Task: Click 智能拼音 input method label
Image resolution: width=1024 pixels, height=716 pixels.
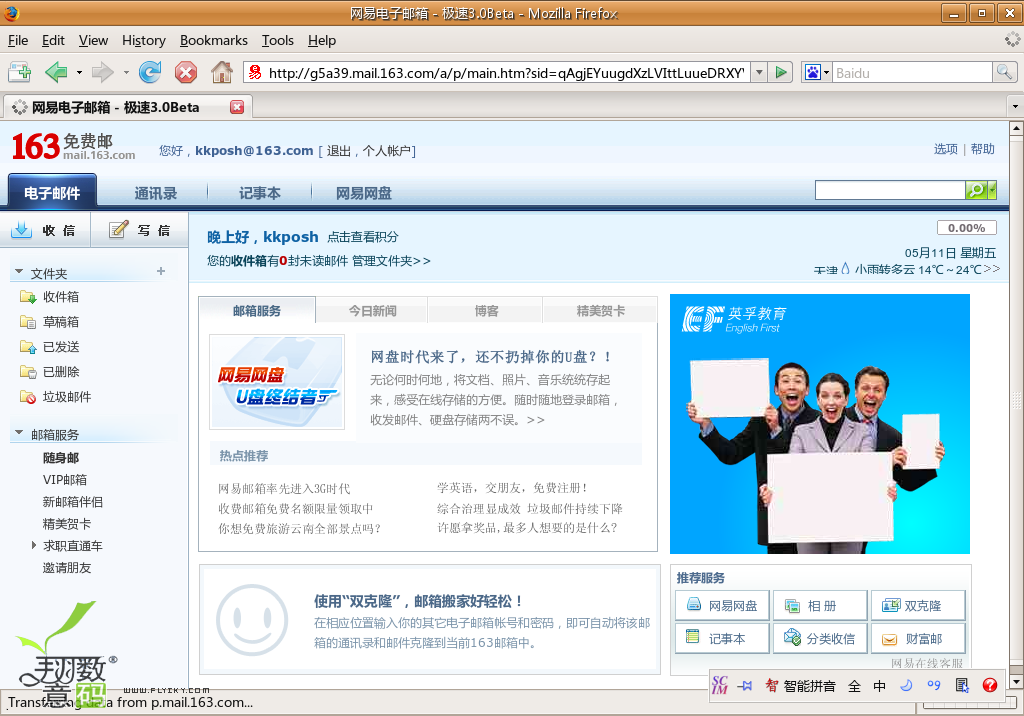Action: (x=810, y=686)
